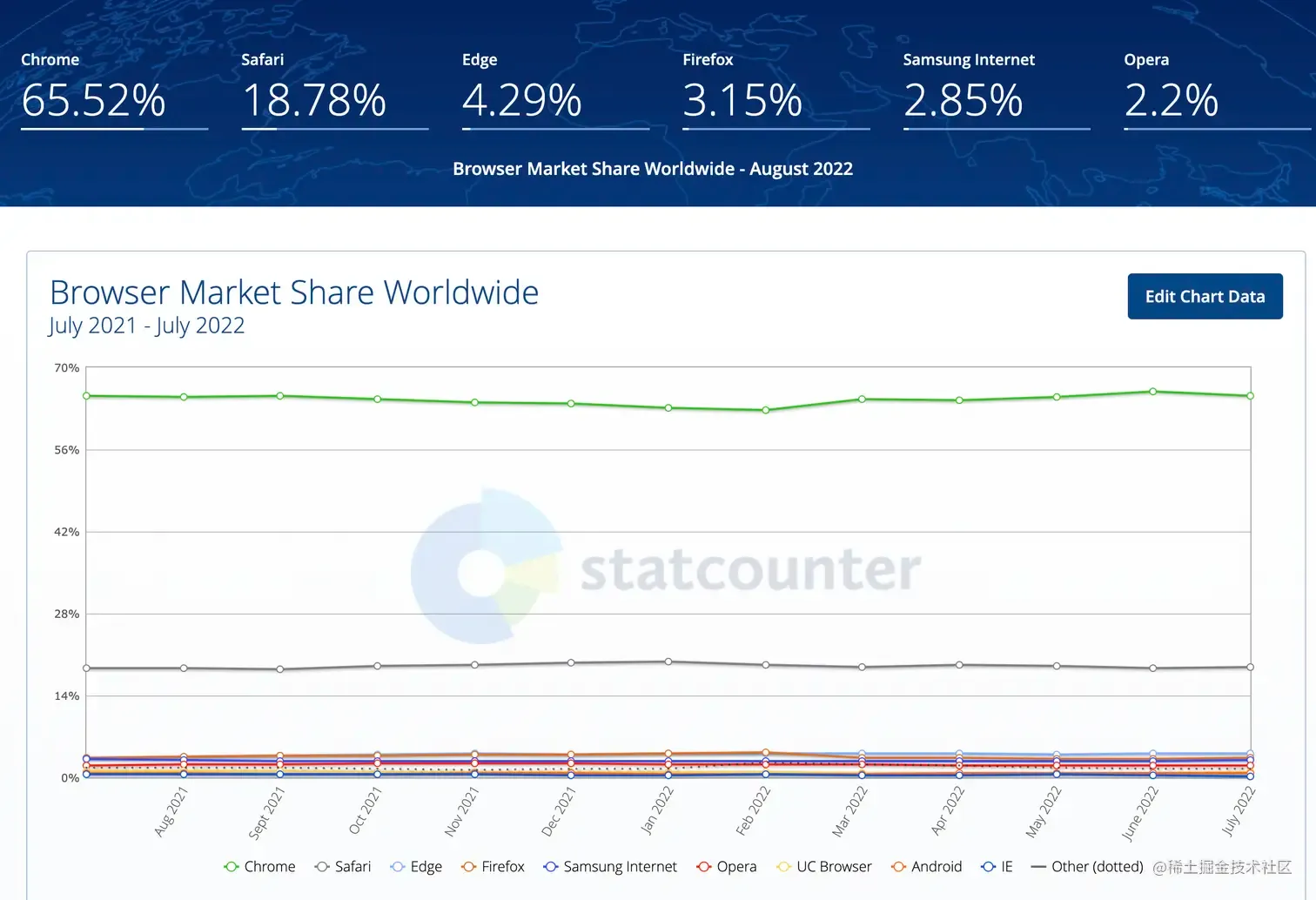Click the Other (dotted) legend entry
Image resolution: width=1316 pixels, height=900 pixels.
1087,867
